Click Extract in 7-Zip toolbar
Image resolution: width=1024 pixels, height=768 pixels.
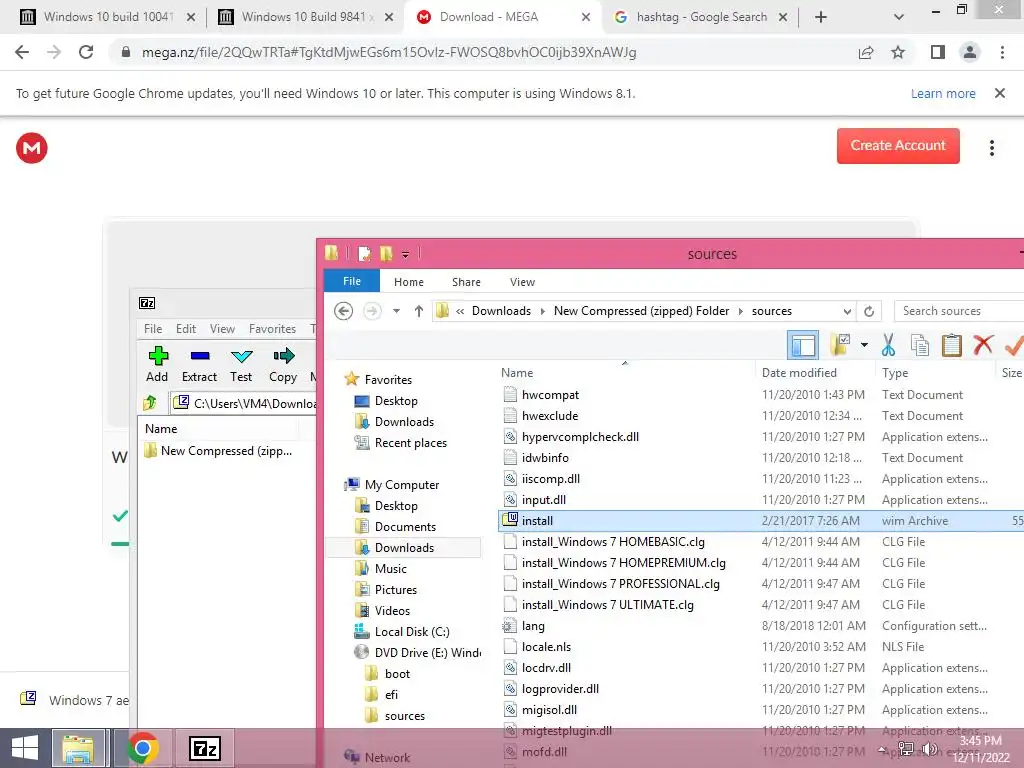(199, 365)
